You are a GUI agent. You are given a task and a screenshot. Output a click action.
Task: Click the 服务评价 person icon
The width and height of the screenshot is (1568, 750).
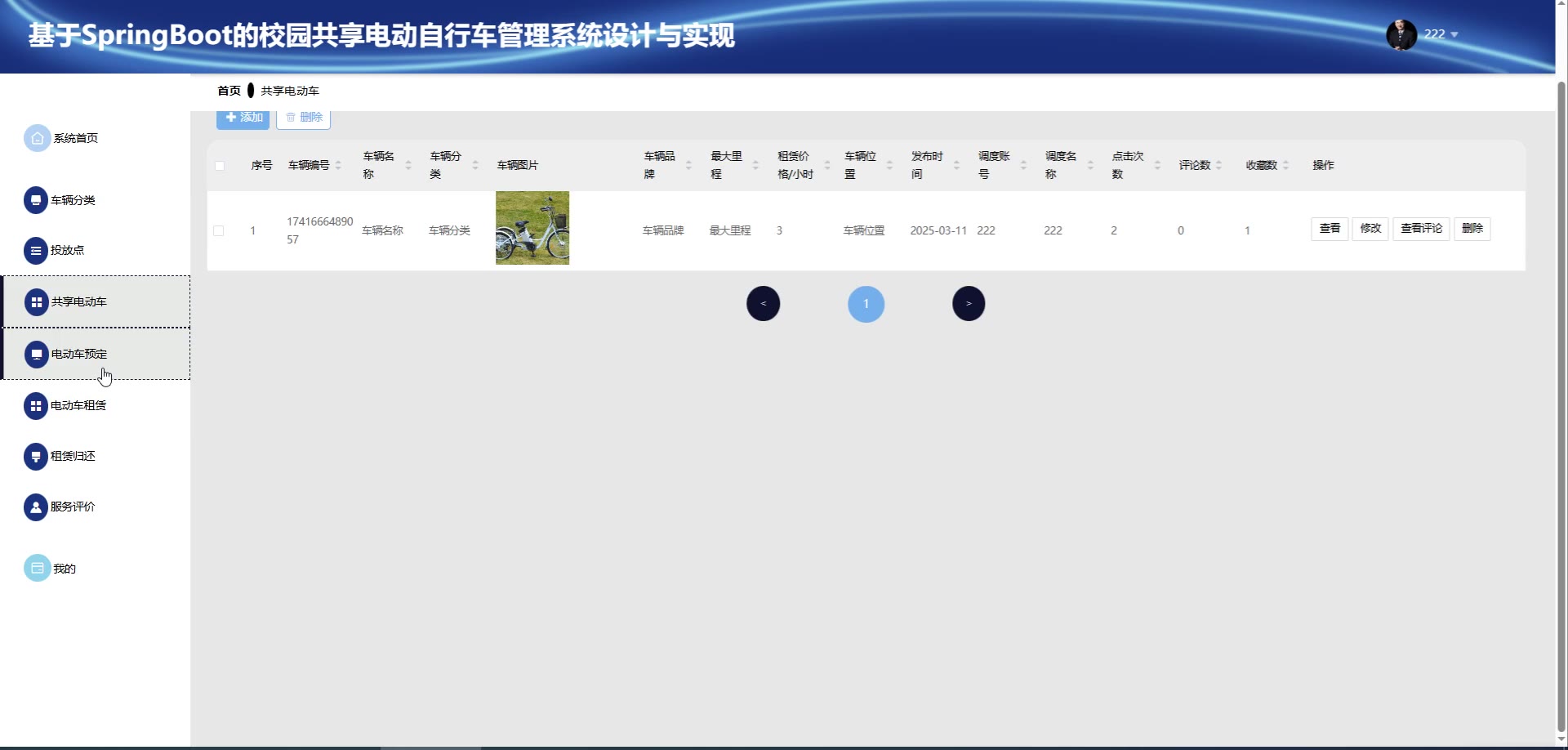point(36,507)
